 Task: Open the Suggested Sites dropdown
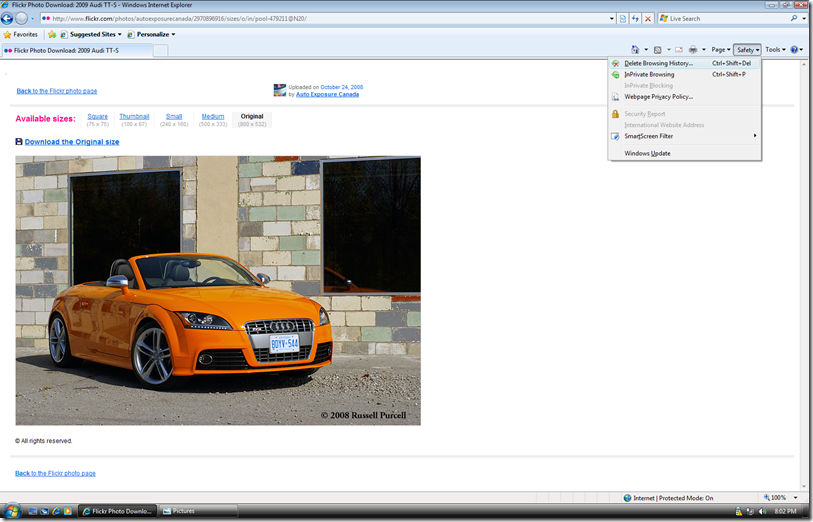point(91,34)
